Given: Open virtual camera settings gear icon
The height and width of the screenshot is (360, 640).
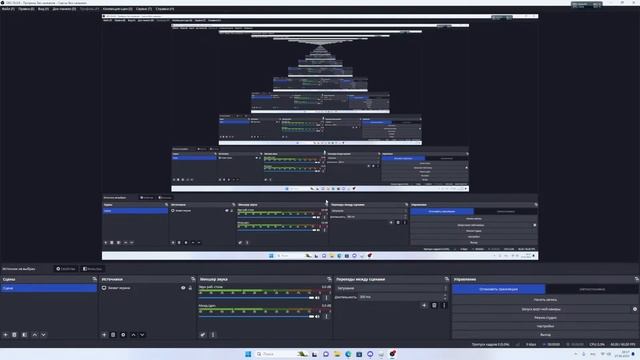Looking at the screenshot, I should point(635,309).
